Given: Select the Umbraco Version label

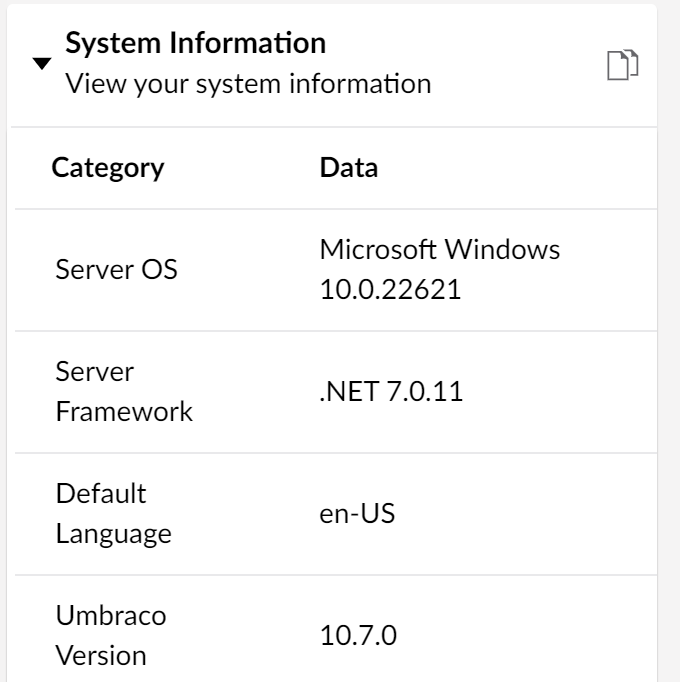Looking at the screenshot, I should (111, 635).
